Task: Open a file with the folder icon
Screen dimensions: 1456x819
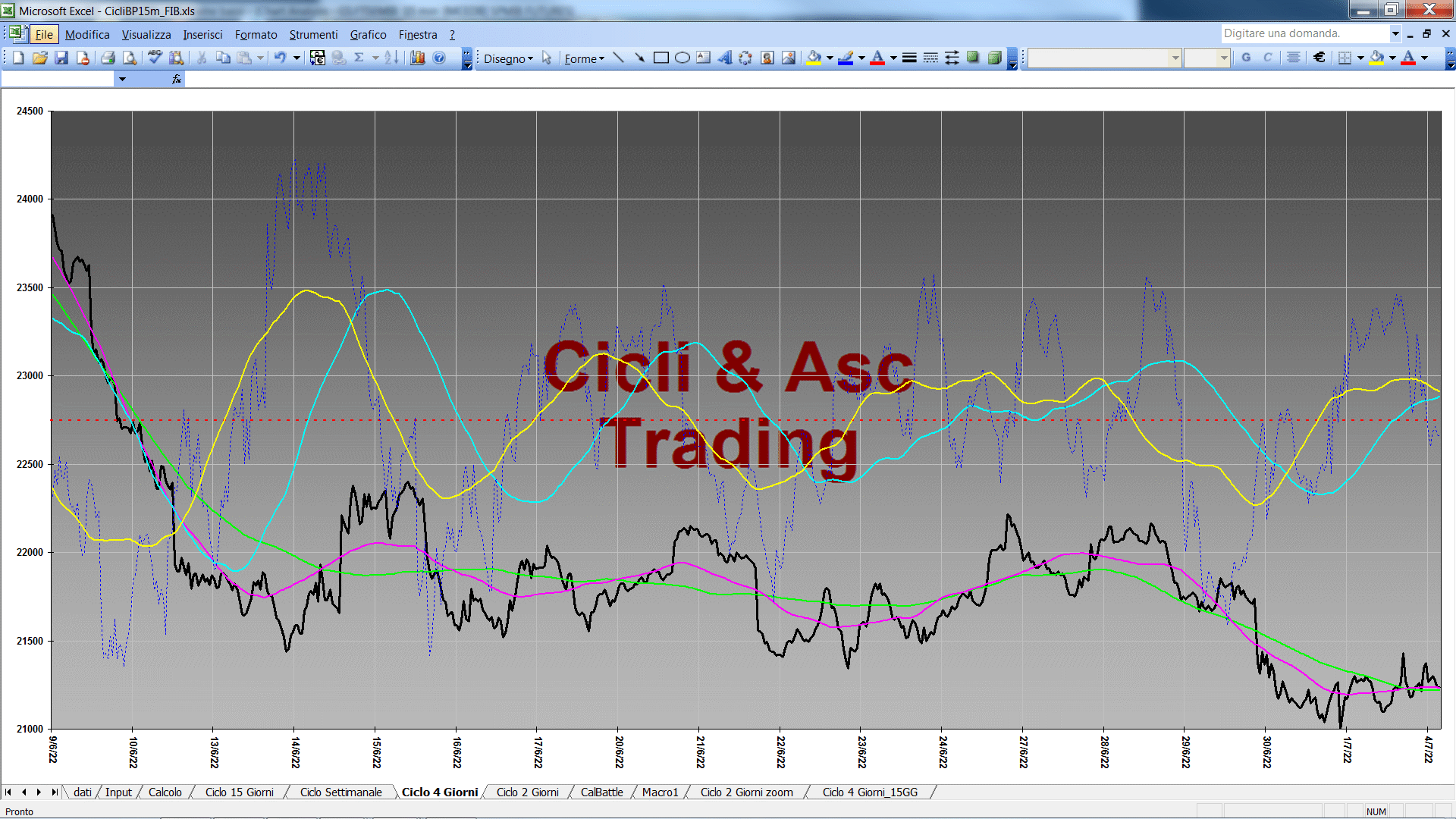Action: [x=40, y=58]
